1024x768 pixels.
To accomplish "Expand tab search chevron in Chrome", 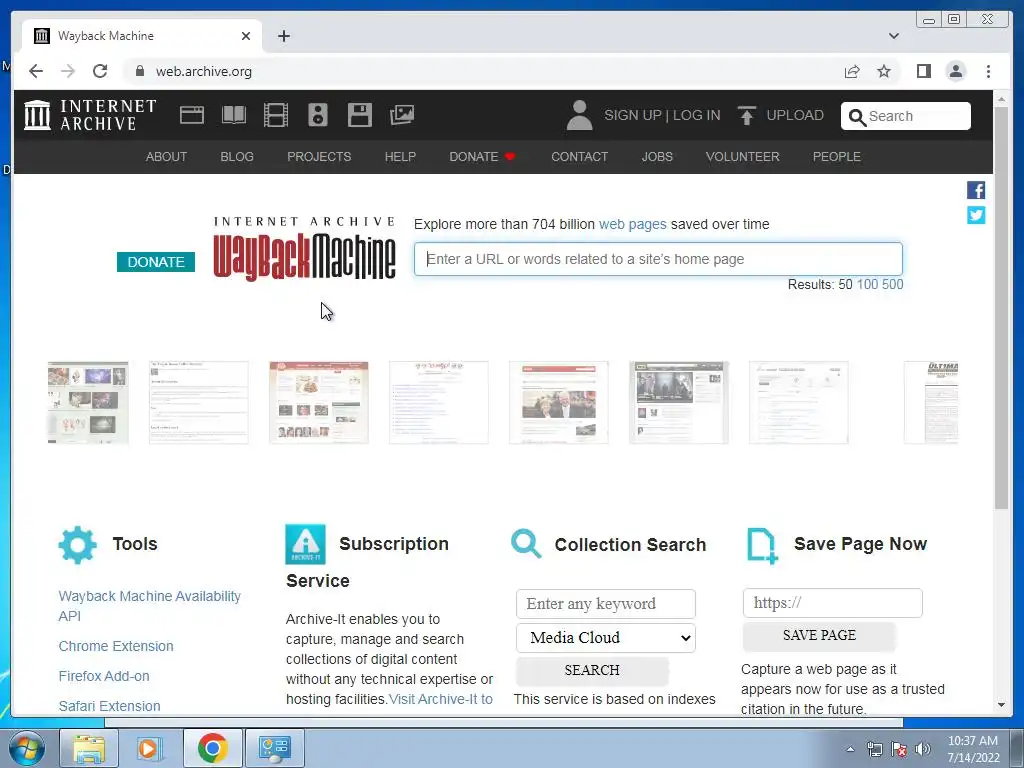I will [x=893, y=36].
